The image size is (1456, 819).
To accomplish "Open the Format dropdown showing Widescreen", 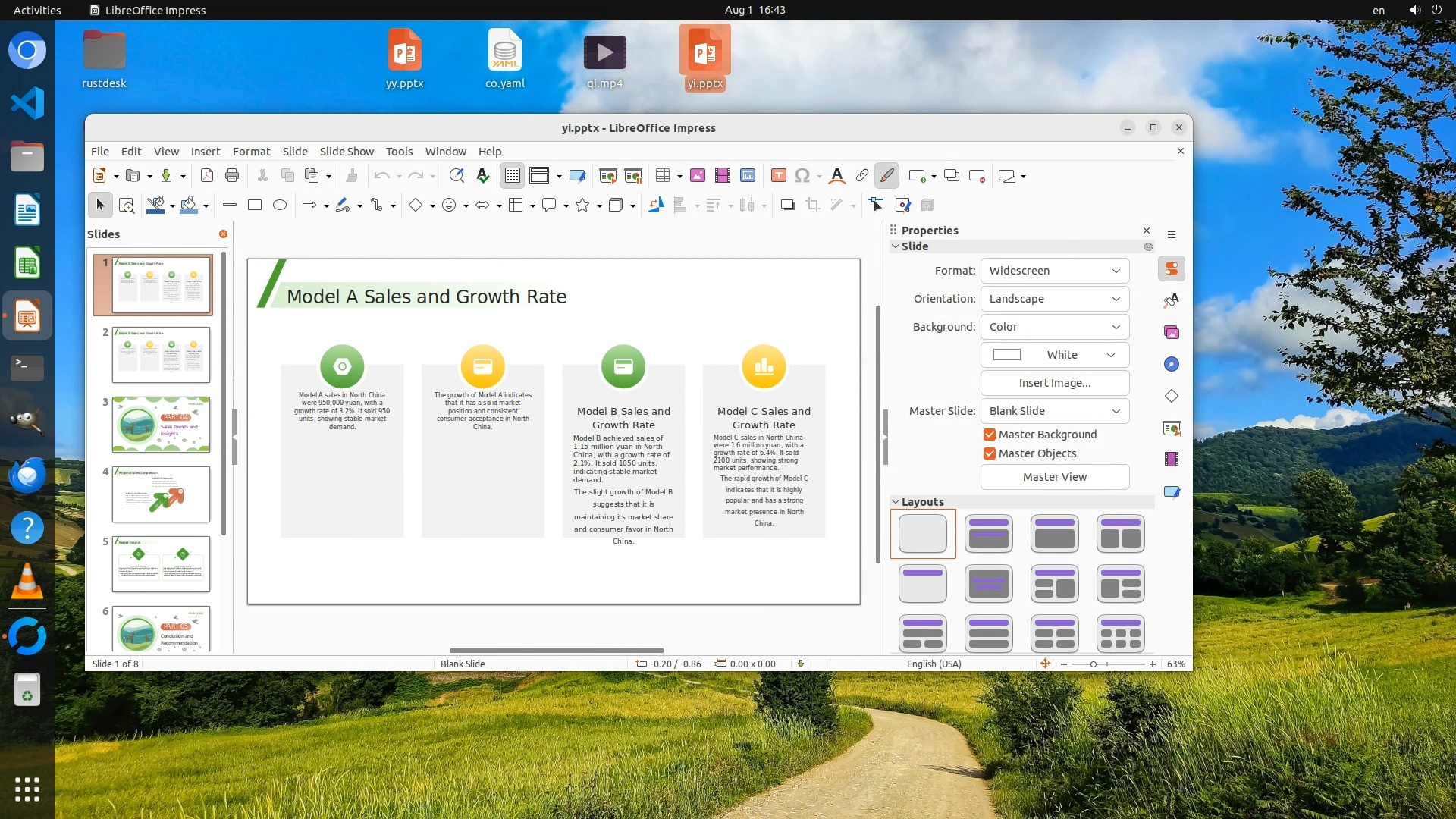I will coord(1054,271).
